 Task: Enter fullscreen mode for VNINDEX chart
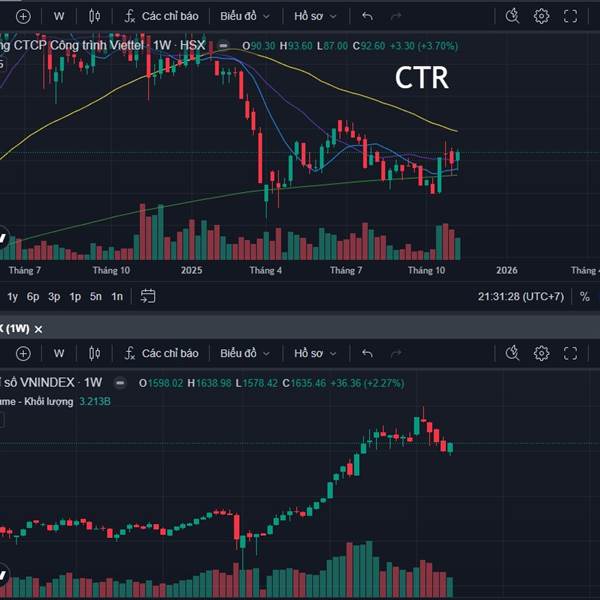(x=571, y=354)
